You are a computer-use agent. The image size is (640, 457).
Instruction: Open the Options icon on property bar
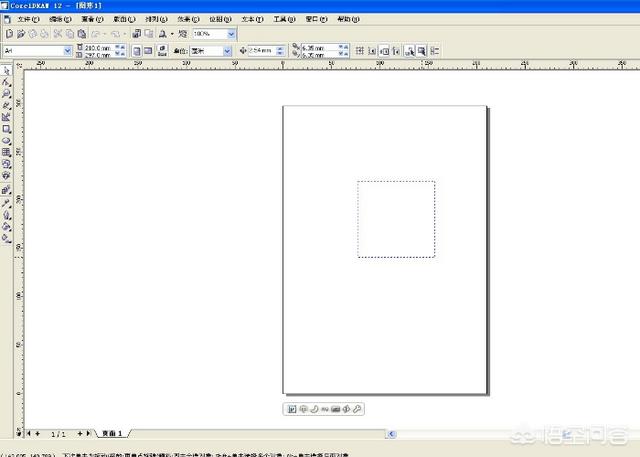point(435,51)
